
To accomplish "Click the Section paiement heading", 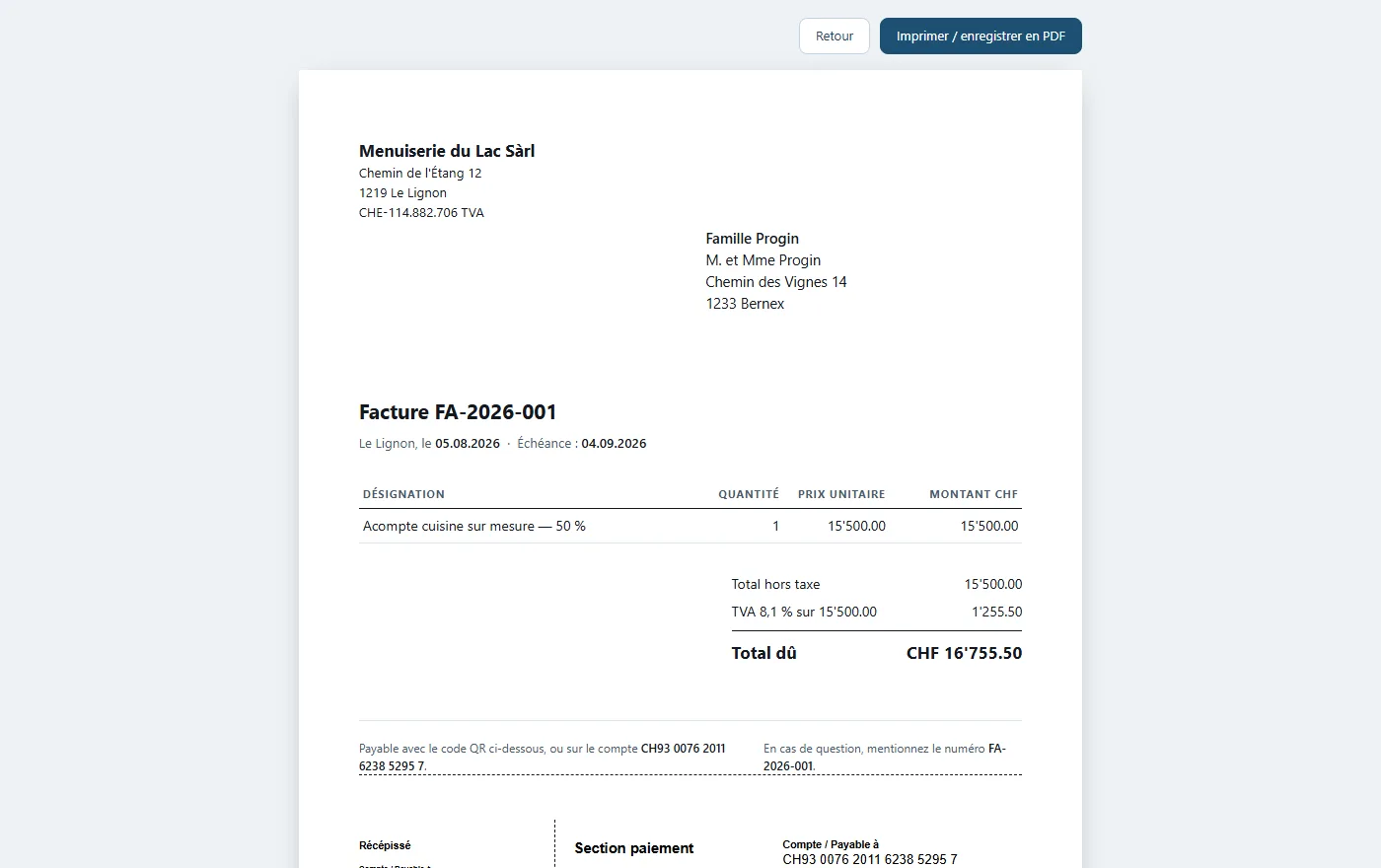I will (x=634, y=848).
